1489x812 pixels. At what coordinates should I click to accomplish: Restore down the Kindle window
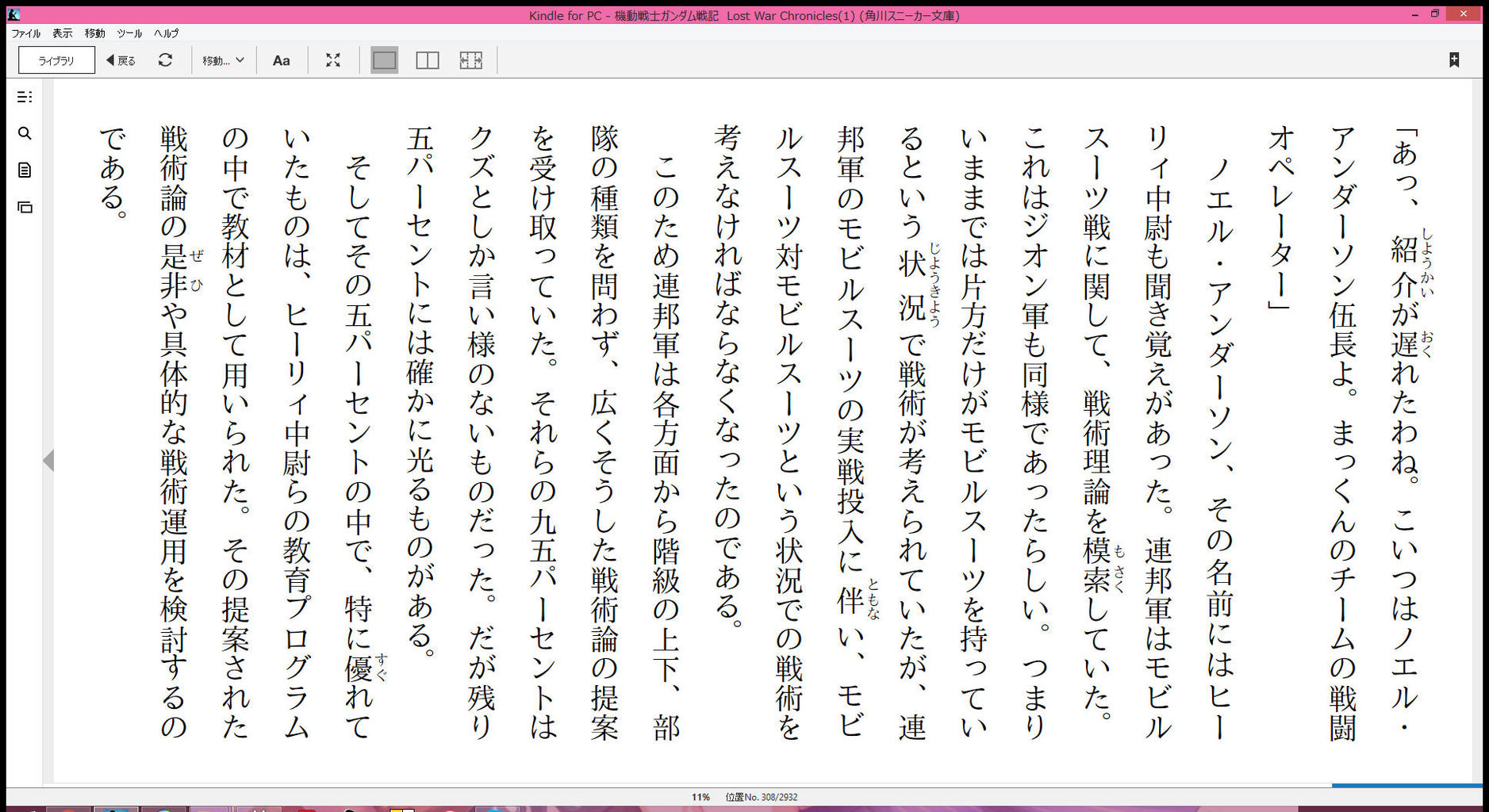(1435, 14)
